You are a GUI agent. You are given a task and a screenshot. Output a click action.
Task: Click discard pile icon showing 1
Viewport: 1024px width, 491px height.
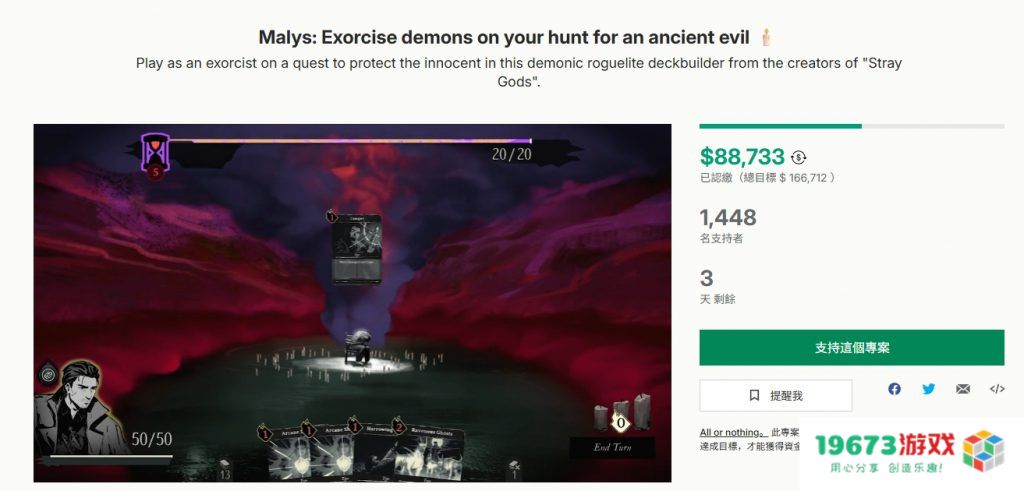(514, 470)
